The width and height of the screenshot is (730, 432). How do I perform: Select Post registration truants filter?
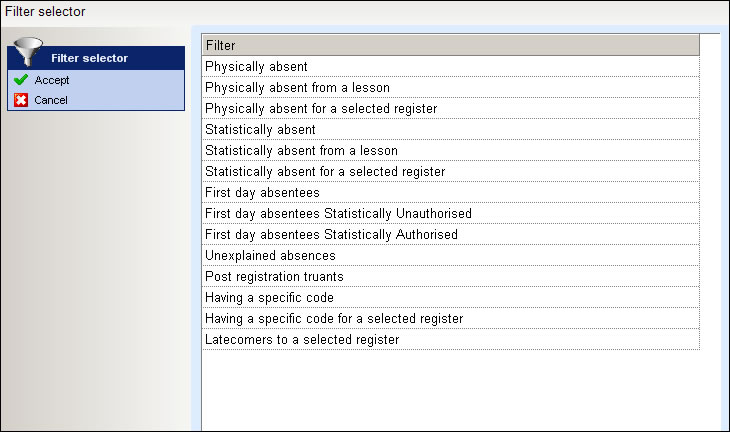click(451, 276)
